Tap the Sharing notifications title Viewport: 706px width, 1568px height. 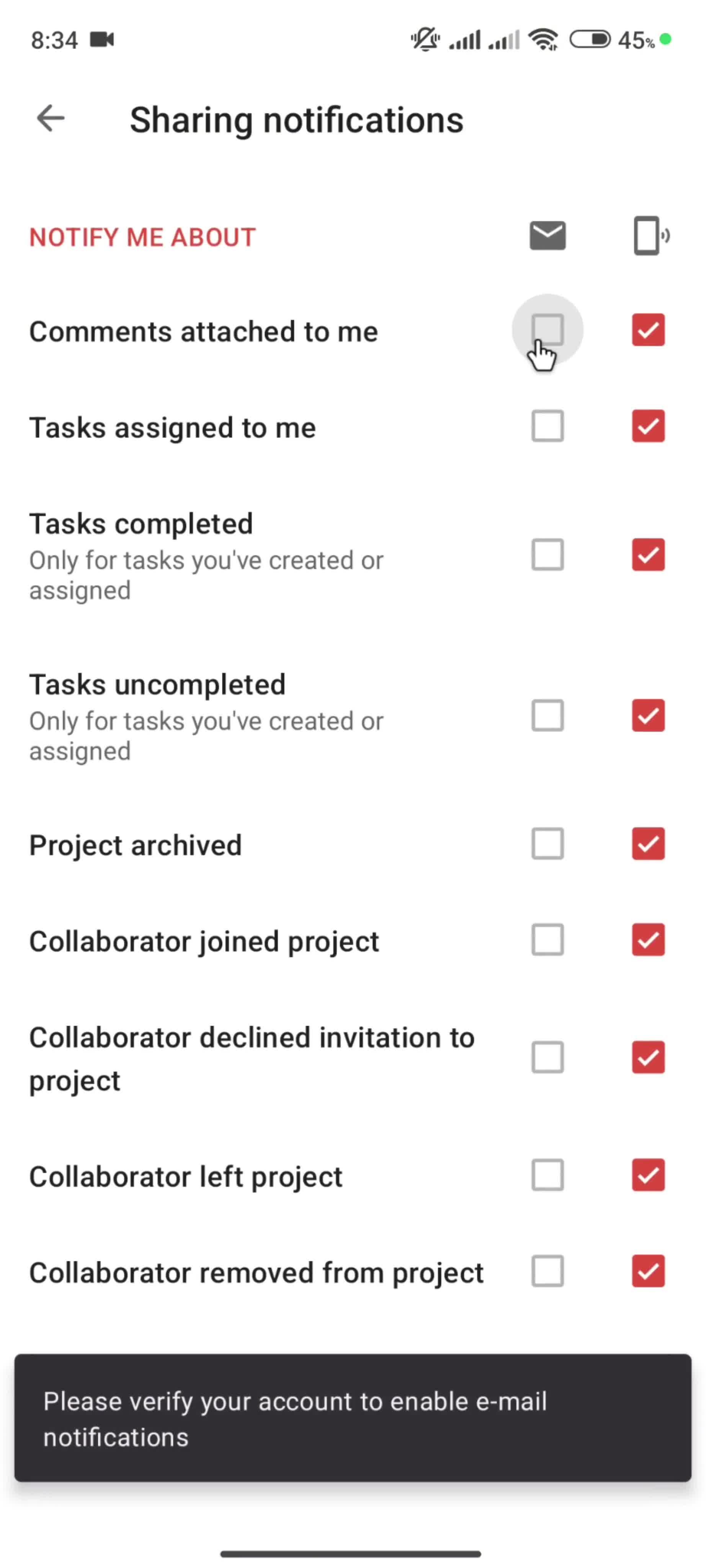click(296, 120)
